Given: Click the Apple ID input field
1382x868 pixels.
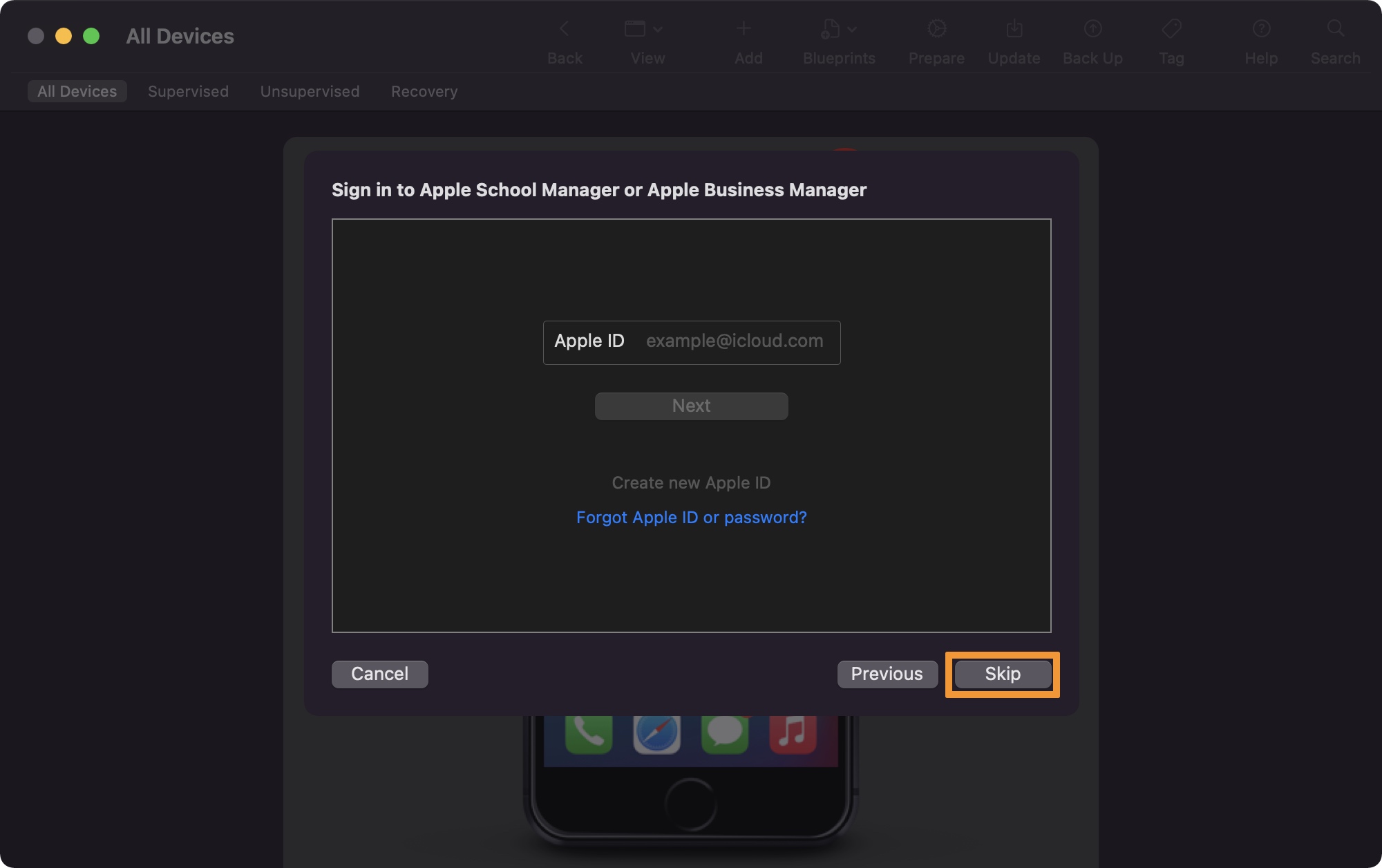Looking at the screenshot, I should (692, 342).
